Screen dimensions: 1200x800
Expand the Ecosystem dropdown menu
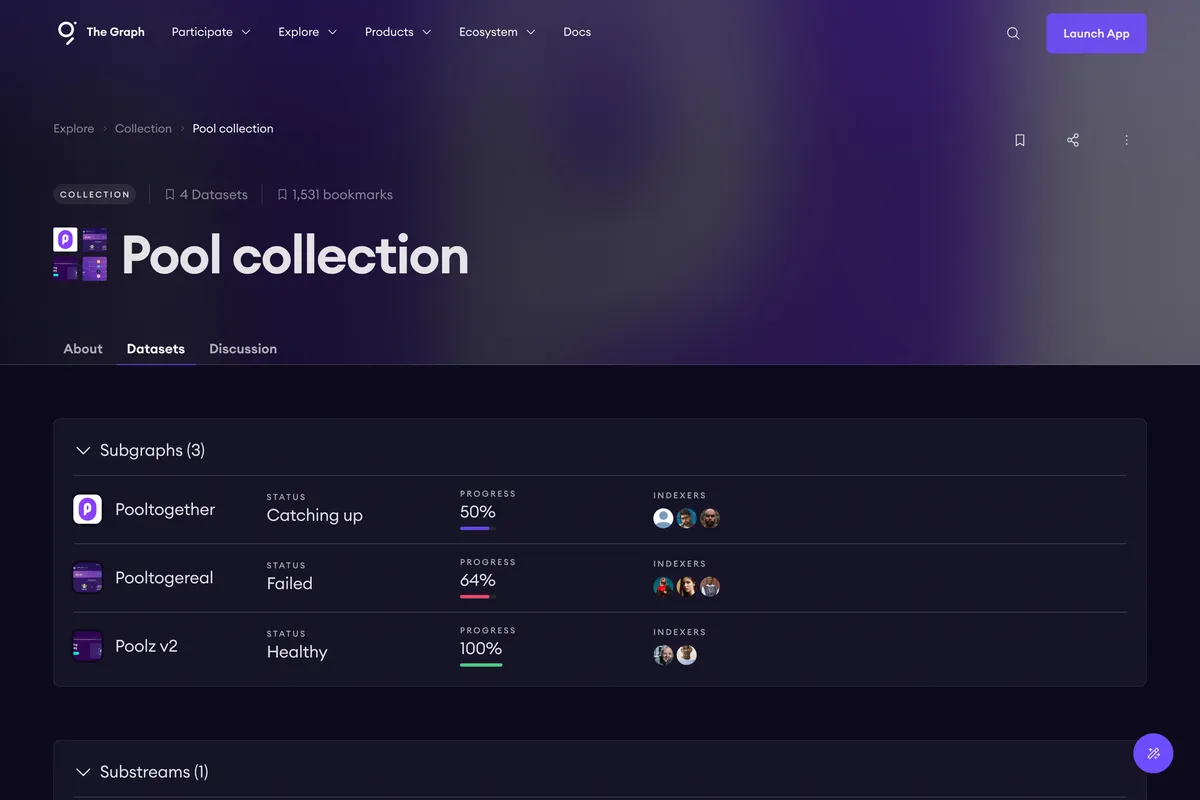tap(497, 32)
